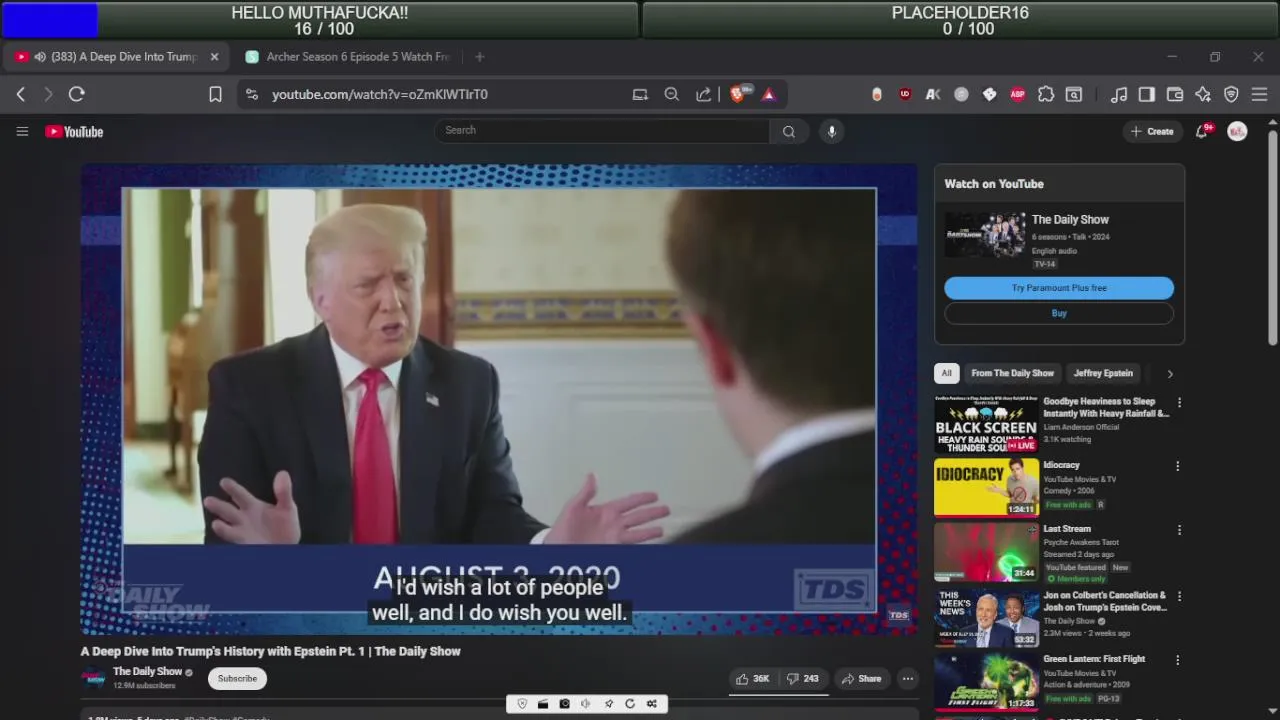Open Leo AI sparkle icon

point(1203,94)
